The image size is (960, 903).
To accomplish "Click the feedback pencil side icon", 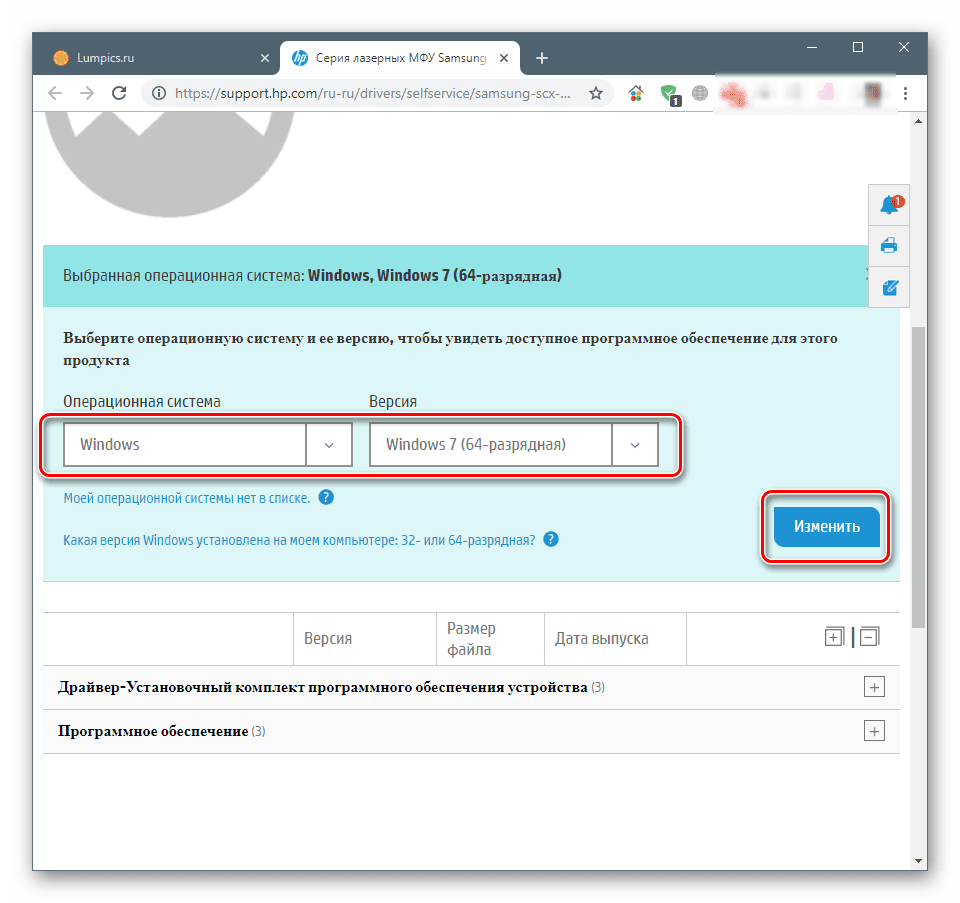I will (890, 287).
